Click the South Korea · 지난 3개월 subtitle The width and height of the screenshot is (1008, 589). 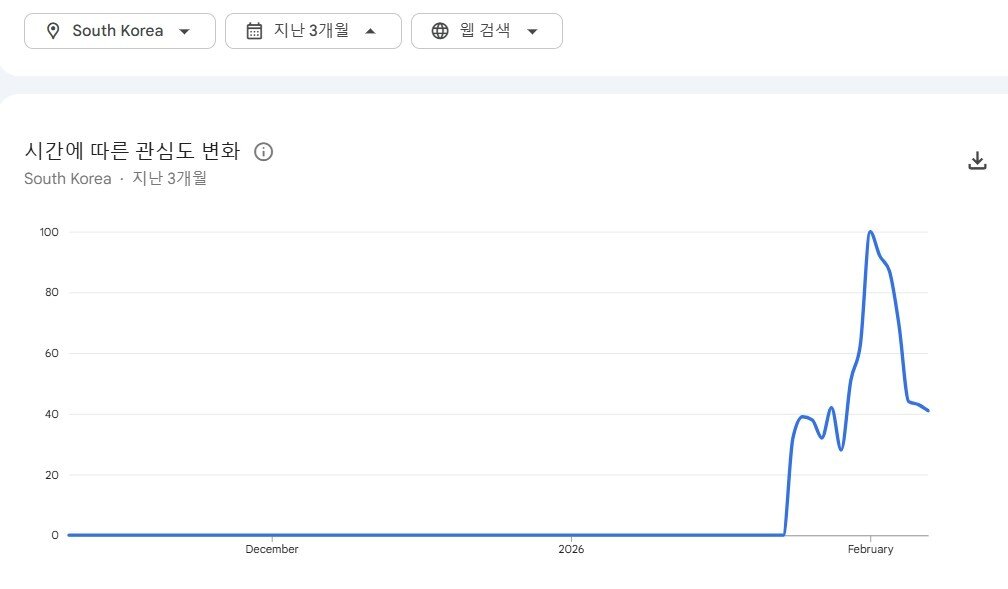115,179
